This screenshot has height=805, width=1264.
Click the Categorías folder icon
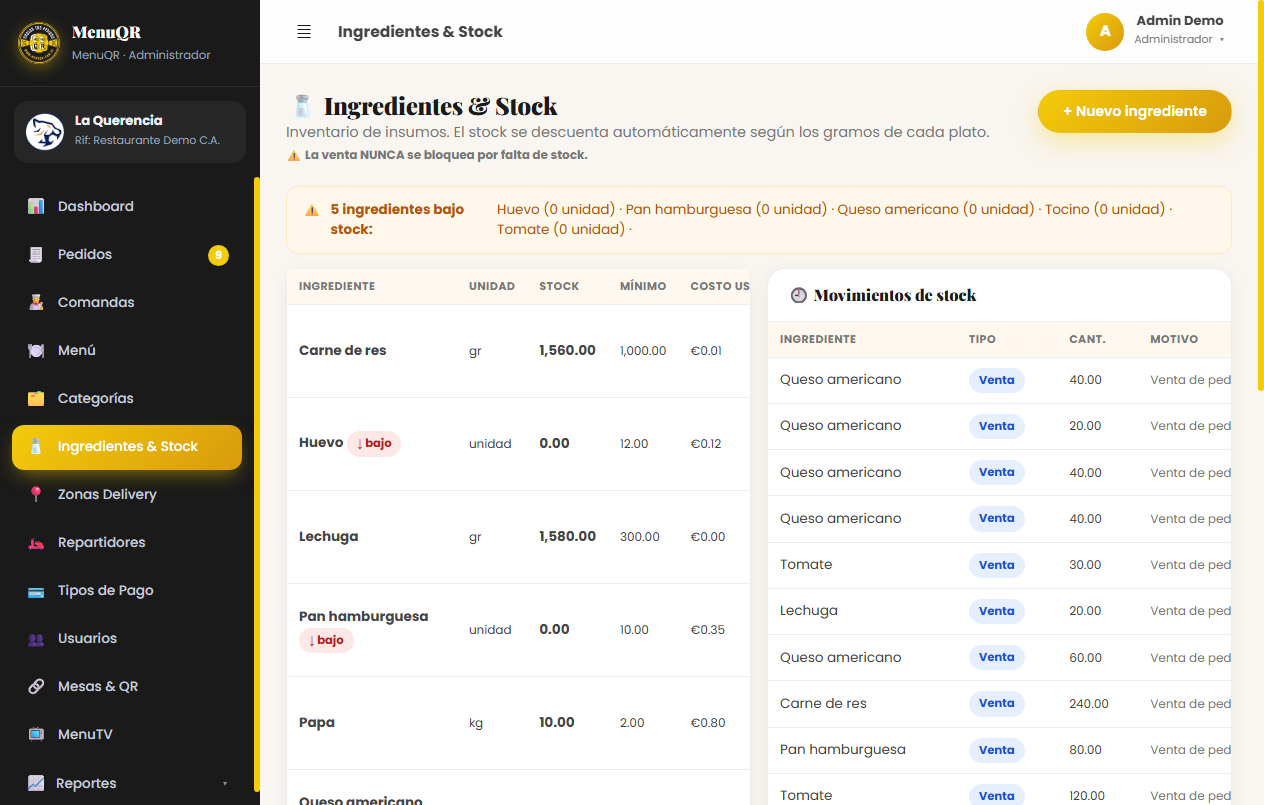pyautogui.click(x=36, y=398)
